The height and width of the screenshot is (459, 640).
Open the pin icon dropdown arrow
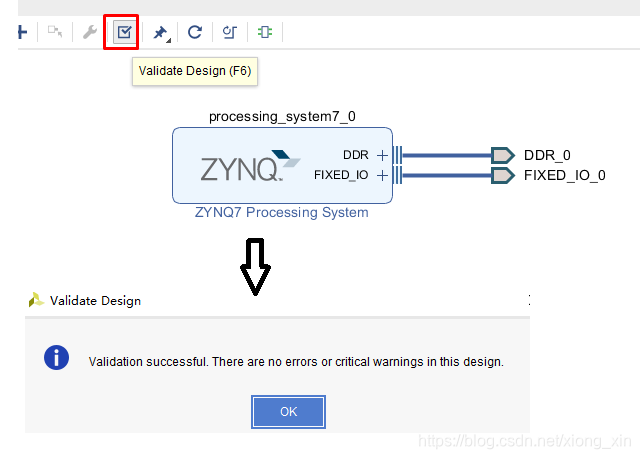pos(169,40)
